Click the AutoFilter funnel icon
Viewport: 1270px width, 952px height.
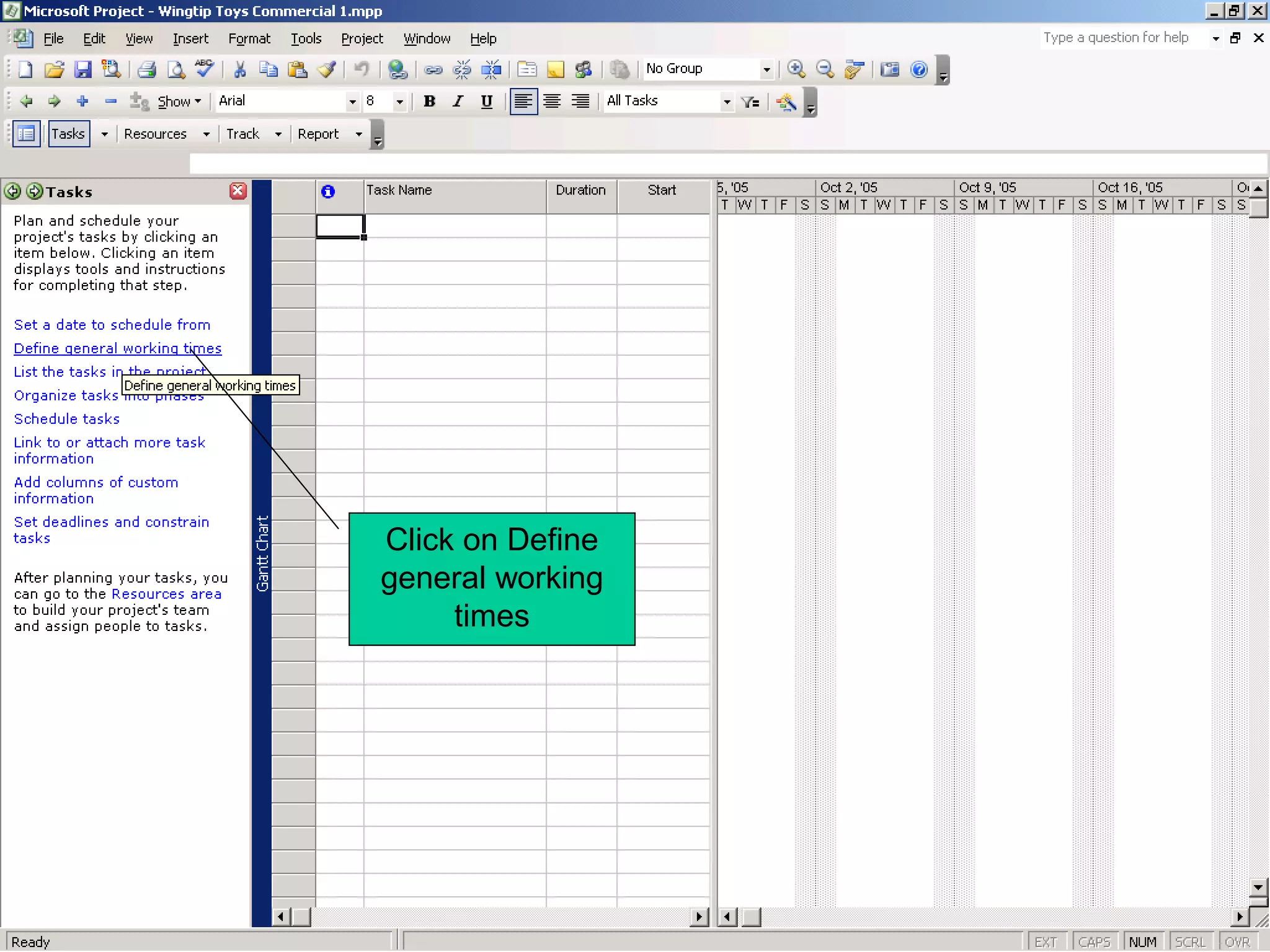[x=750, y=102]
